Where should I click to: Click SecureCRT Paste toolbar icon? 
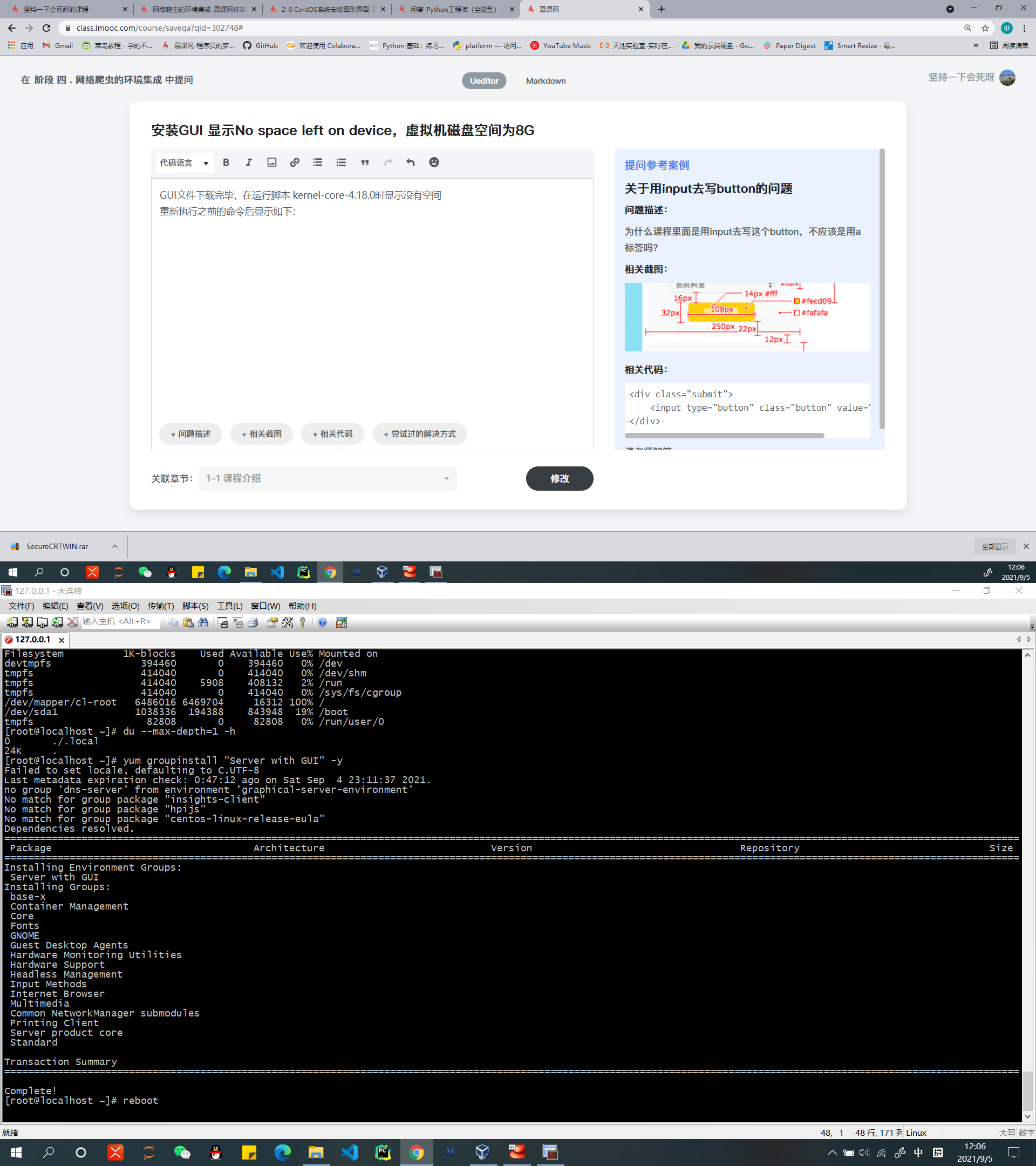(x=188, y=622)
